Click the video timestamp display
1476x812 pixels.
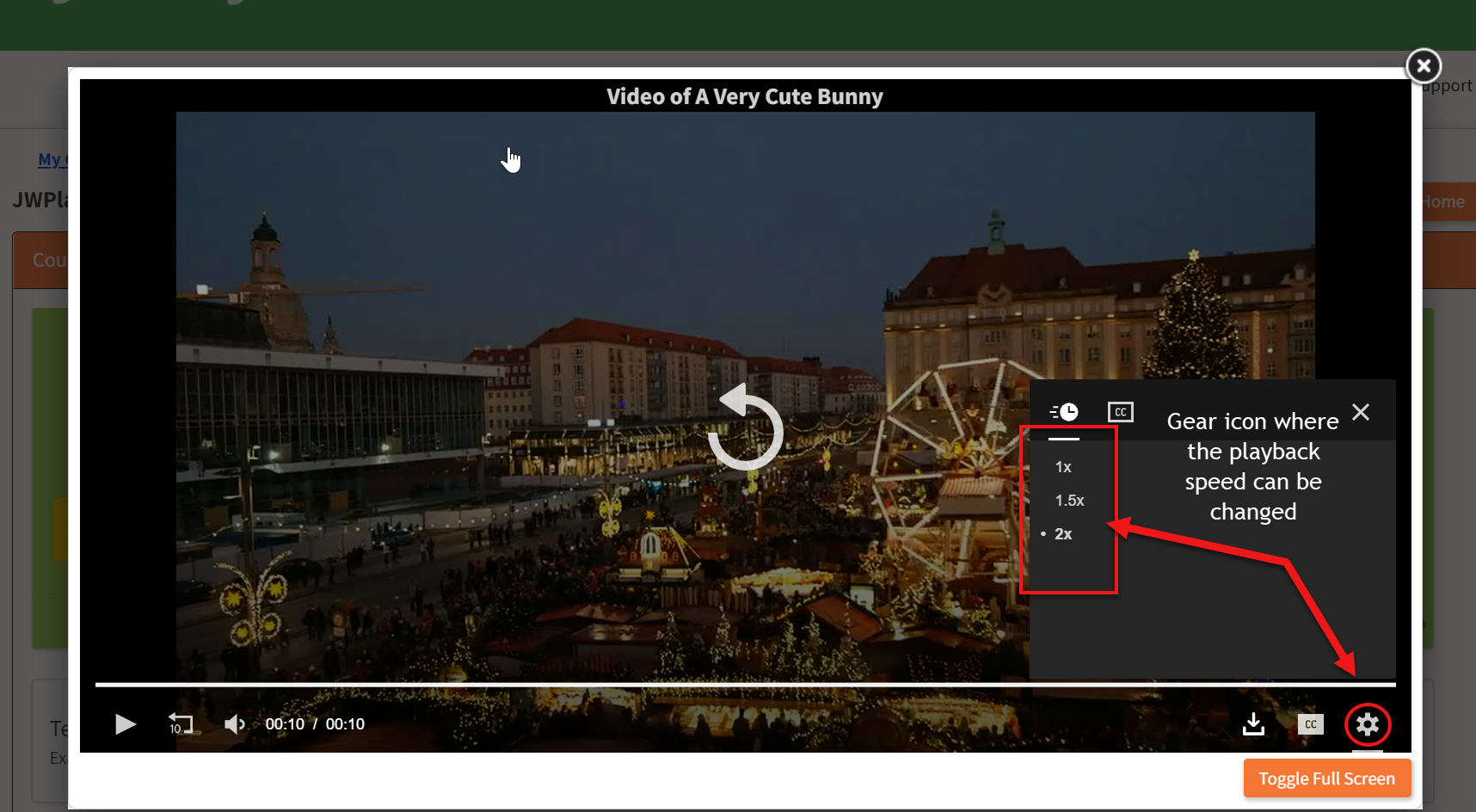[x=315, y=723]
